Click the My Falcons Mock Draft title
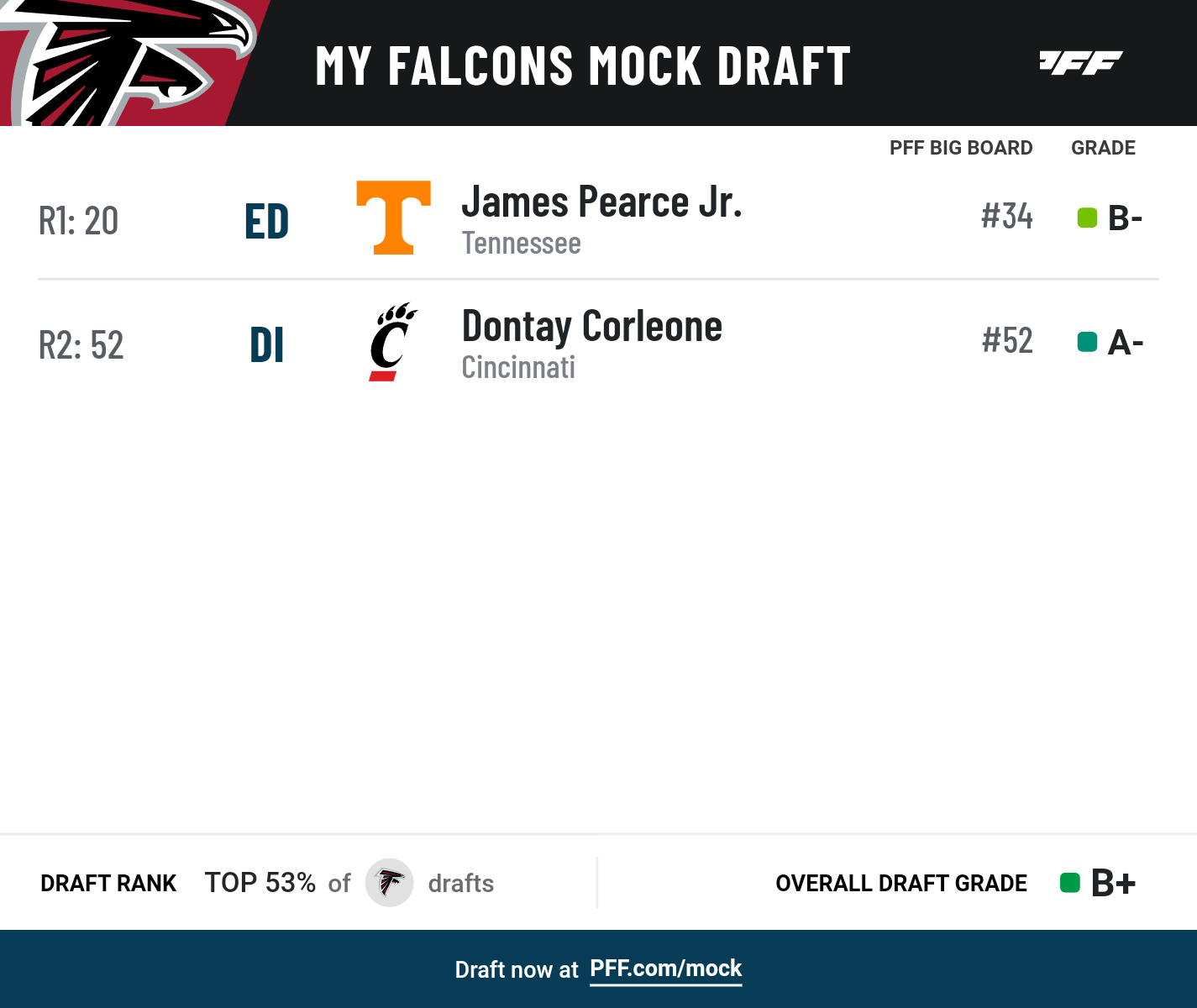 583,66
